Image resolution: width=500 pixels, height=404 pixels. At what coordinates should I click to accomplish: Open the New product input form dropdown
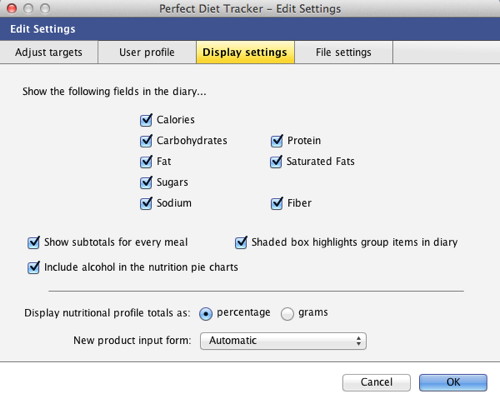pos(283,341)
